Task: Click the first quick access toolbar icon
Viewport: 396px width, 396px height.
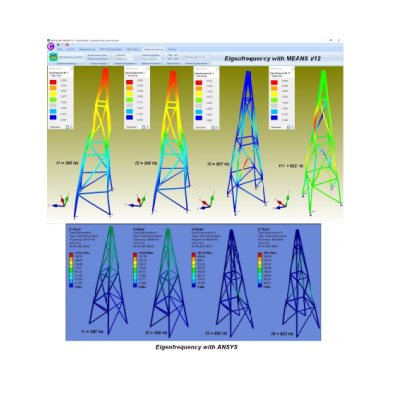Action: click(58, 44)
